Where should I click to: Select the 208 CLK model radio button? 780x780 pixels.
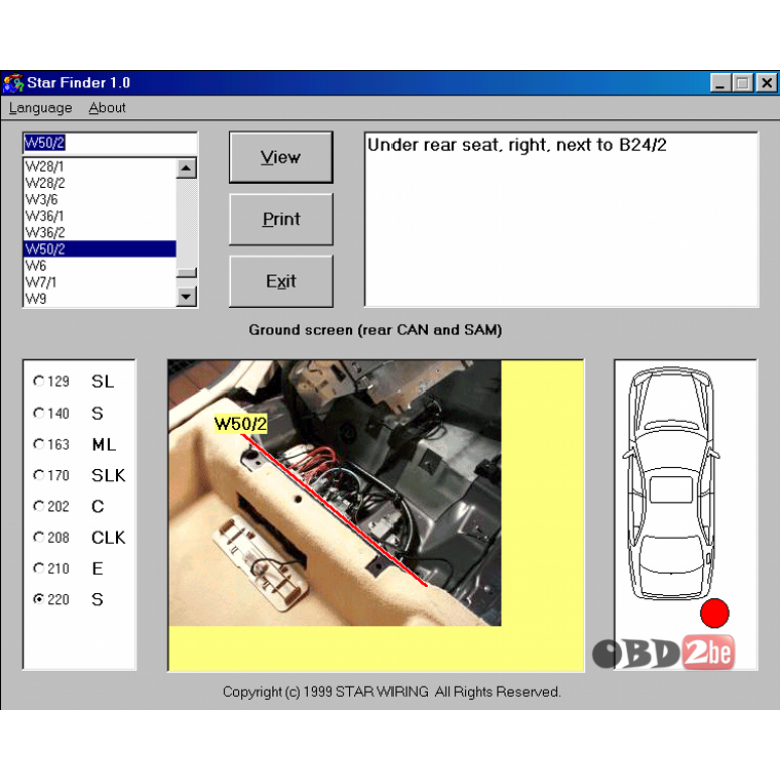coord(39,537)
